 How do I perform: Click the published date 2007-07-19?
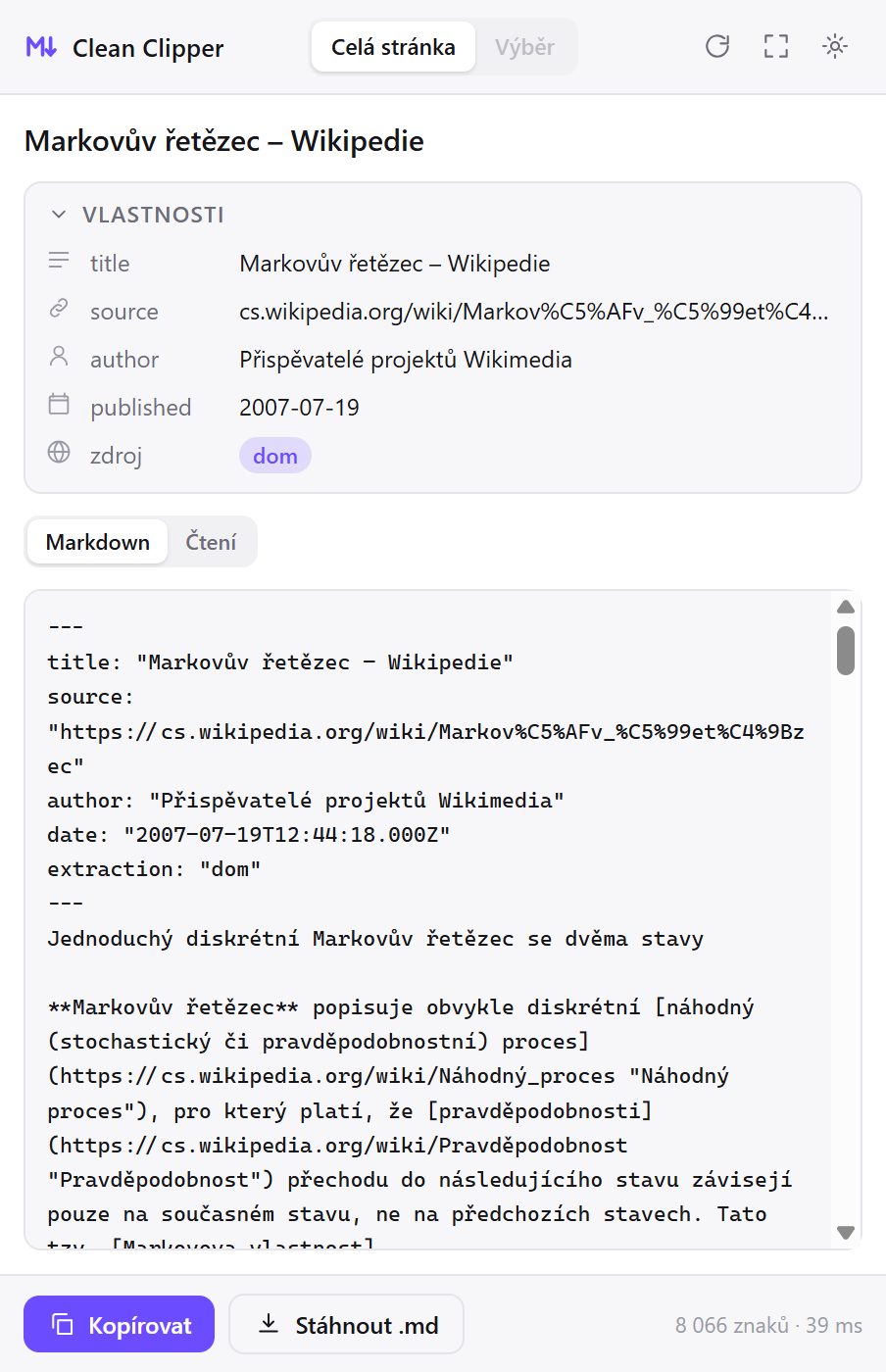(x=299, y=408)
